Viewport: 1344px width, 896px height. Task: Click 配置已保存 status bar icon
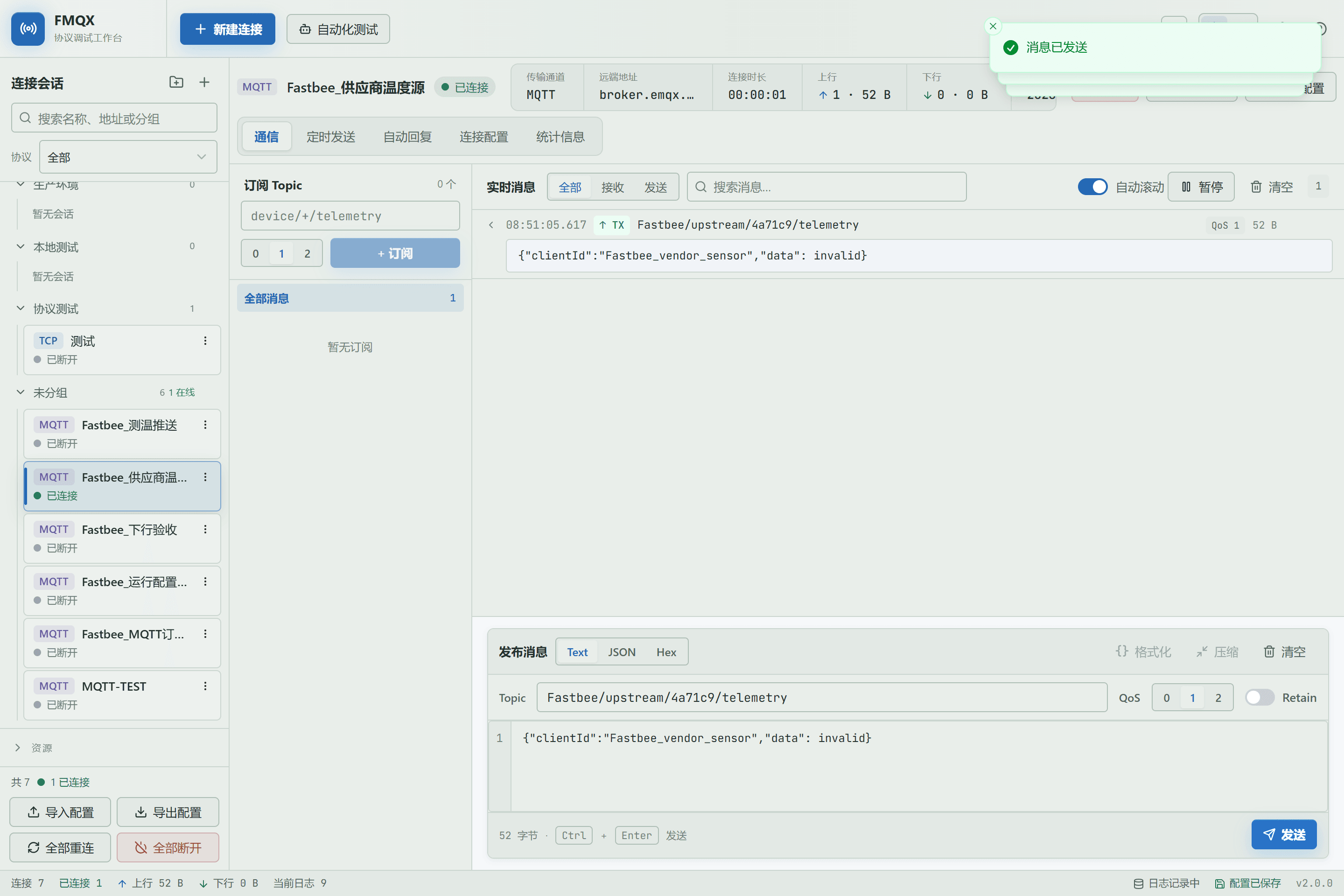pyautogui.click(x=1219, y=883)
